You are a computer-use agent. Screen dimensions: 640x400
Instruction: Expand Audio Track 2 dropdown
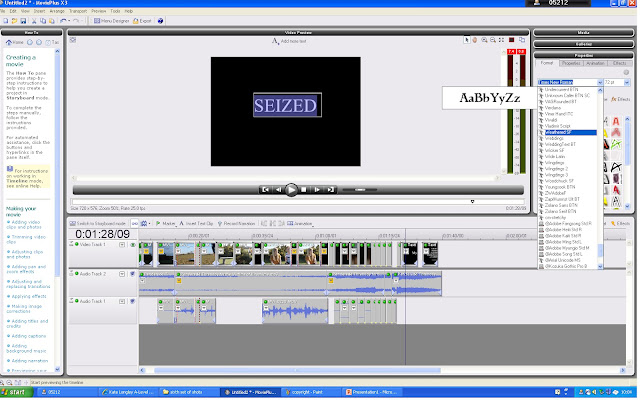122,274
